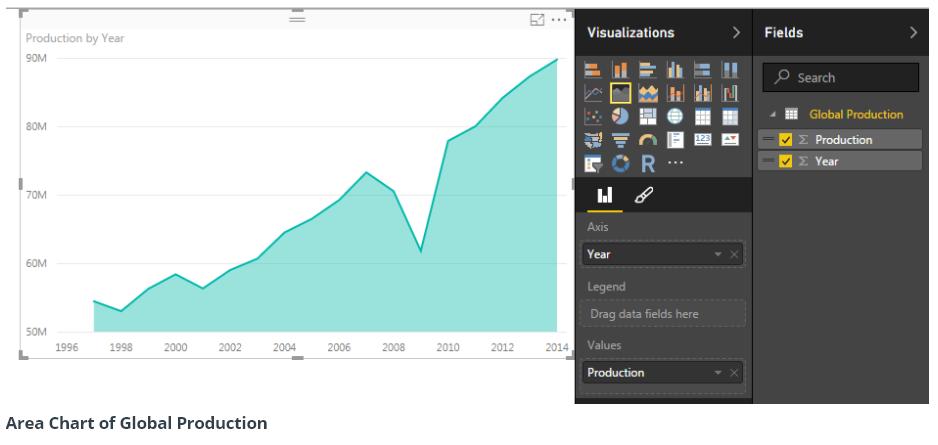Switch to the Fields (bars) tab

(x=605, y=195)
